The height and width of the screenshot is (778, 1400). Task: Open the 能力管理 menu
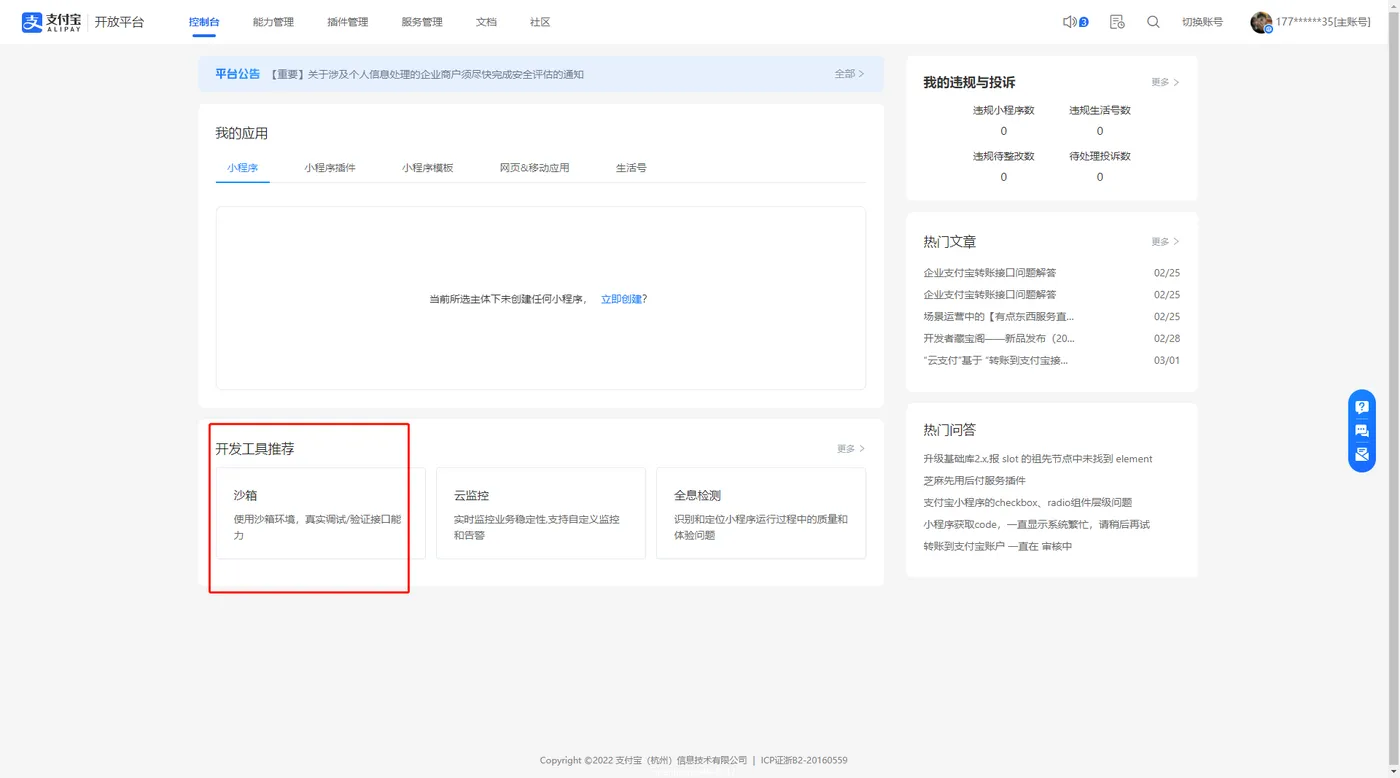pyautogui.click(x=273, y=22)
